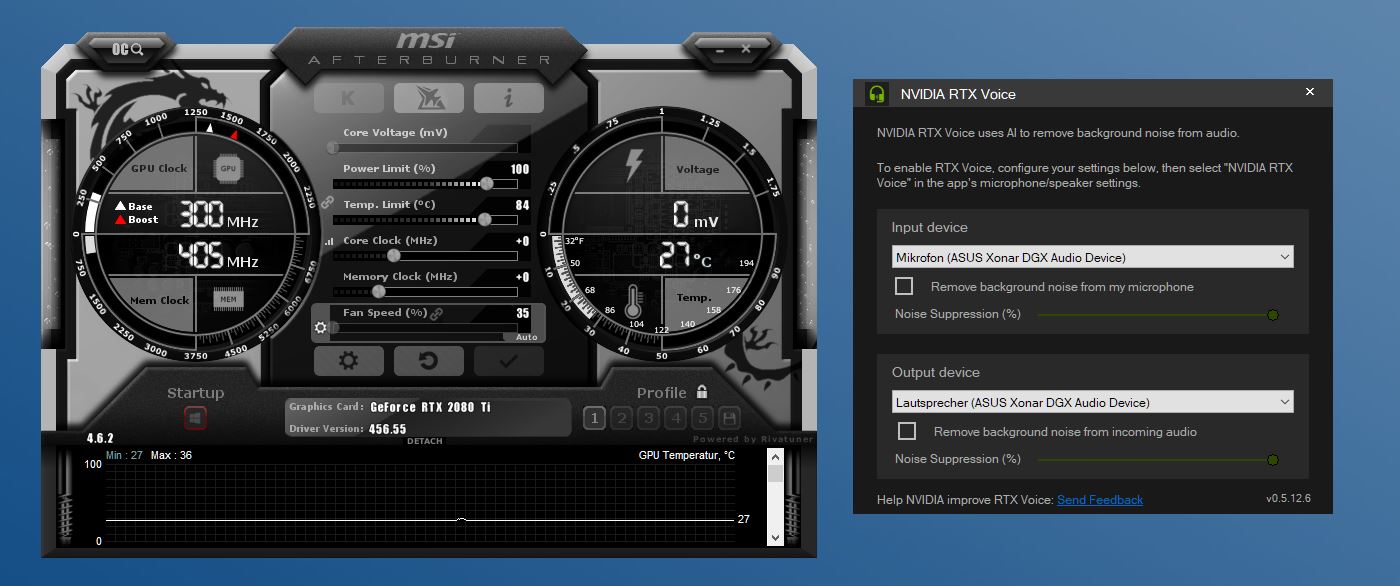This screenshot has width=1400, height=586.
Task: Open the OC Scanner in Afterburner
Action: click(x=127, y=48)
